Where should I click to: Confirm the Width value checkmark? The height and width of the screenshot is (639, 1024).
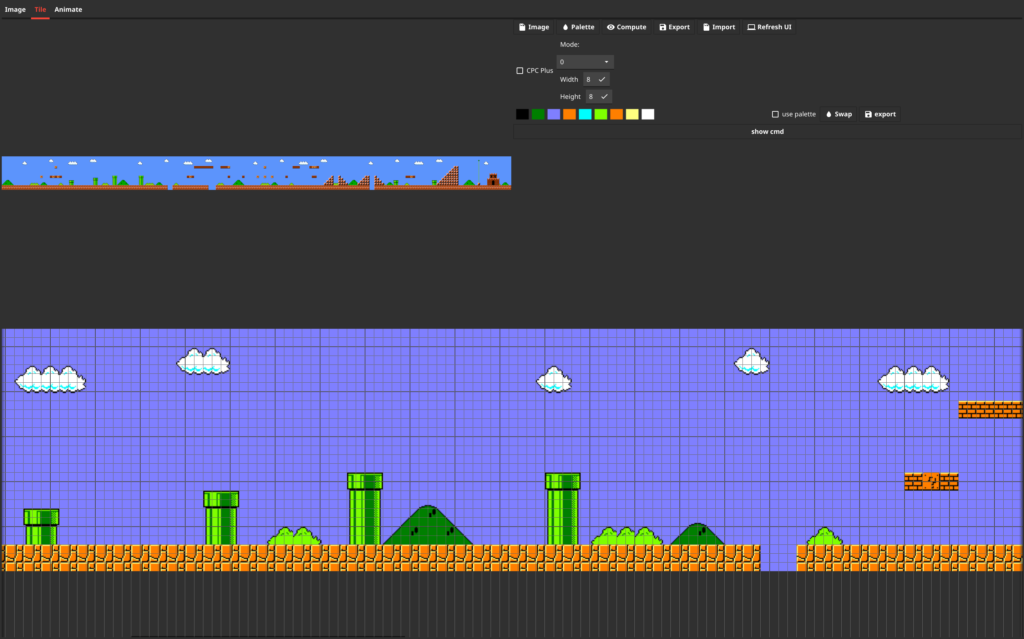click(602, 79)
